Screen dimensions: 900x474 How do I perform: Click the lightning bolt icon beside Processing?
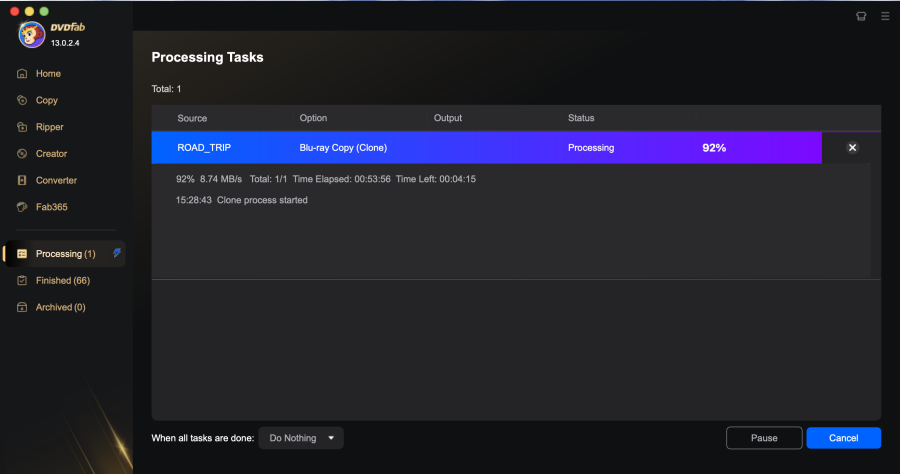click(117, 253)
